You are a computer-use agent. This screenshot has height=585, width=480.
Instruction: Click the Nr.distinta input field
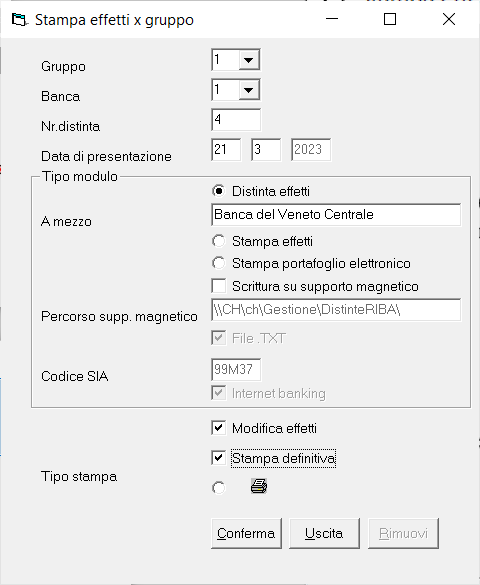tap(236, 119)
